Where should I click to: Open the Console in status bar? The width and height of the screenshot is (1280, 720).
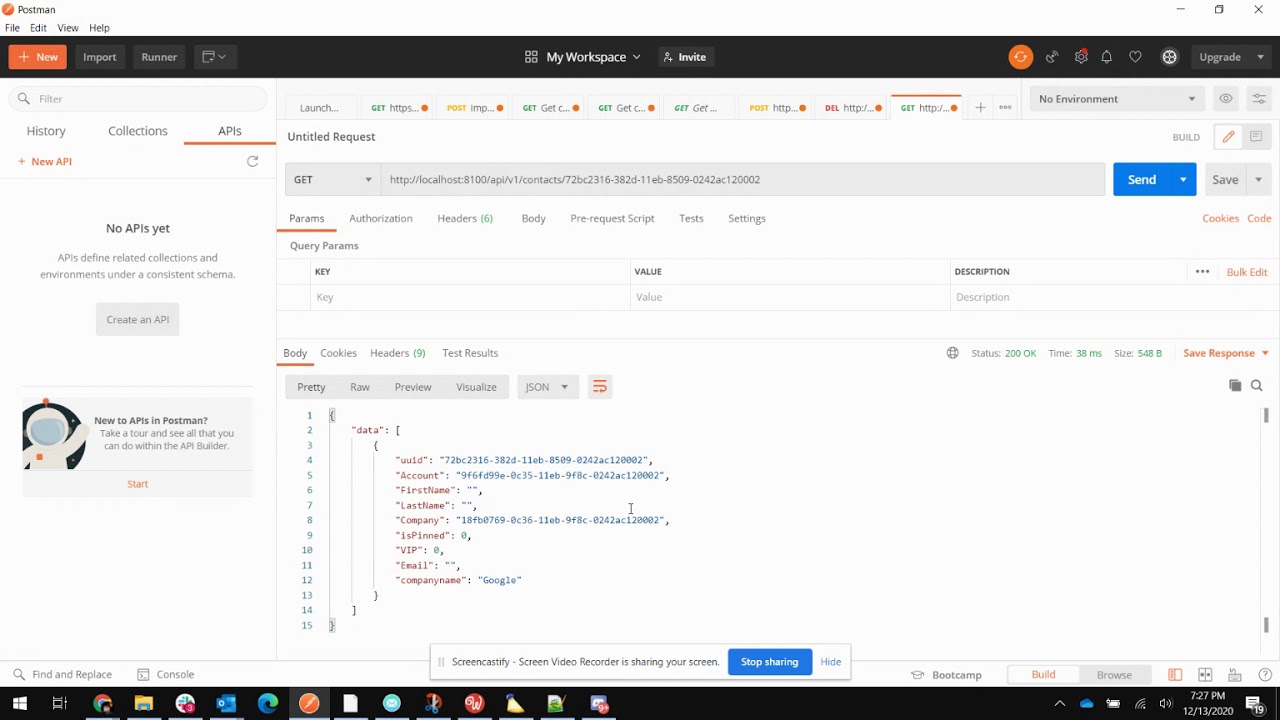pyautogui.click(x=166, y=675)
